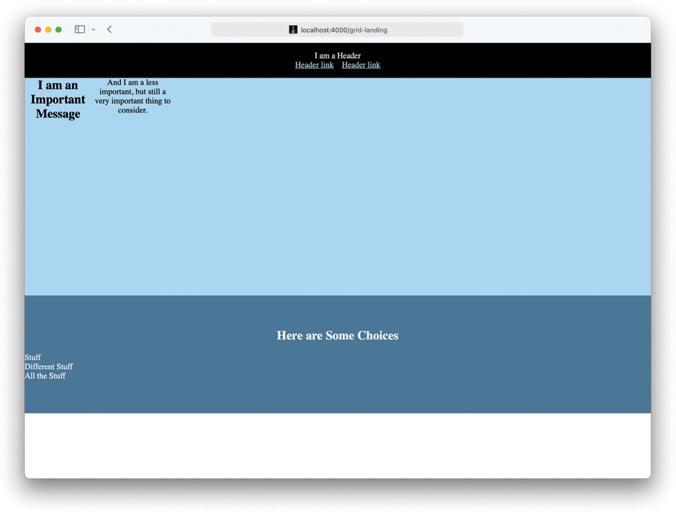
Task: Show the Safari sidebar
Action: point(79,30)
